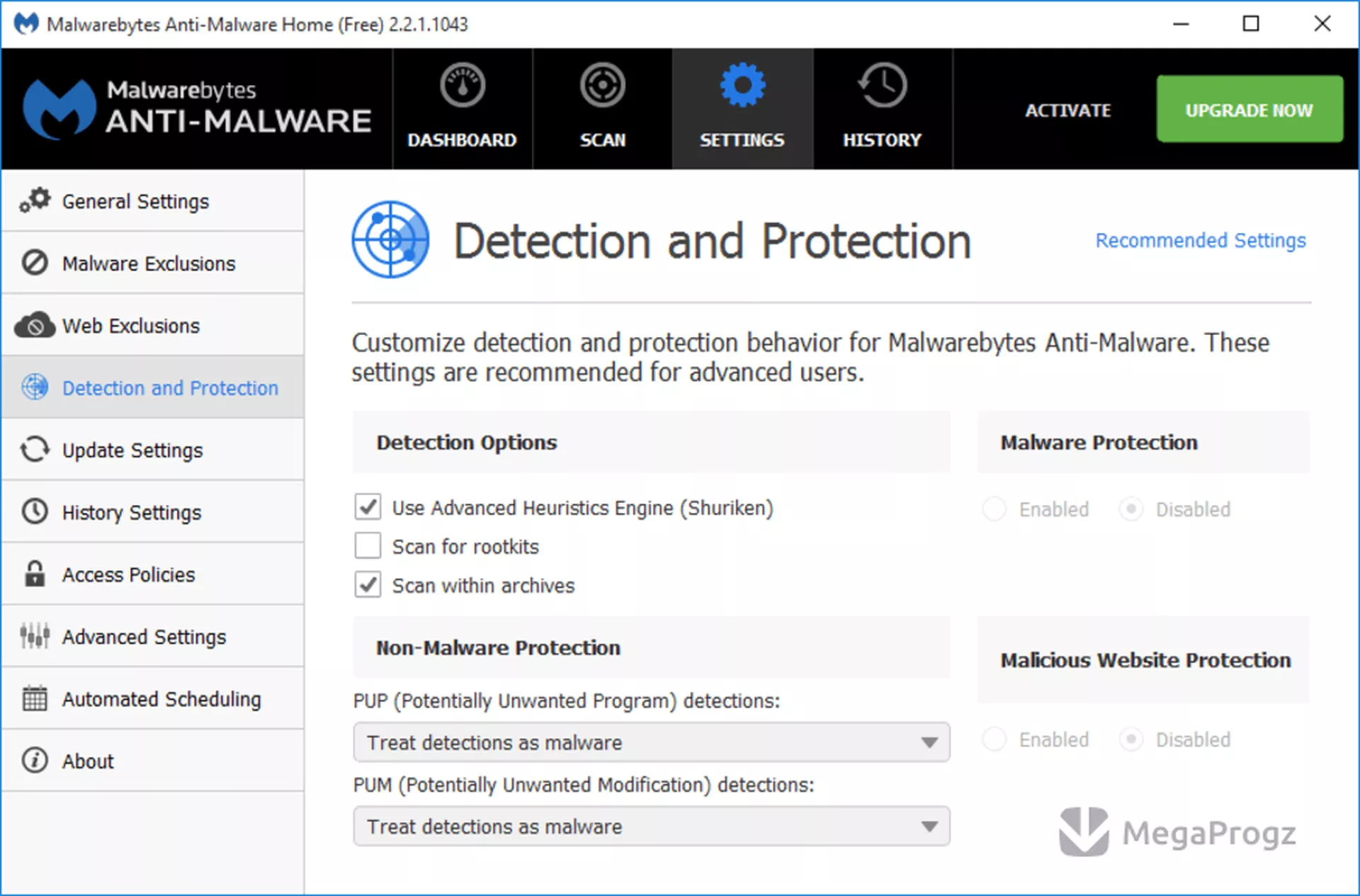Click the Automated Scheduling calendar icon
1360x896 pixels.
click(35, 698)
